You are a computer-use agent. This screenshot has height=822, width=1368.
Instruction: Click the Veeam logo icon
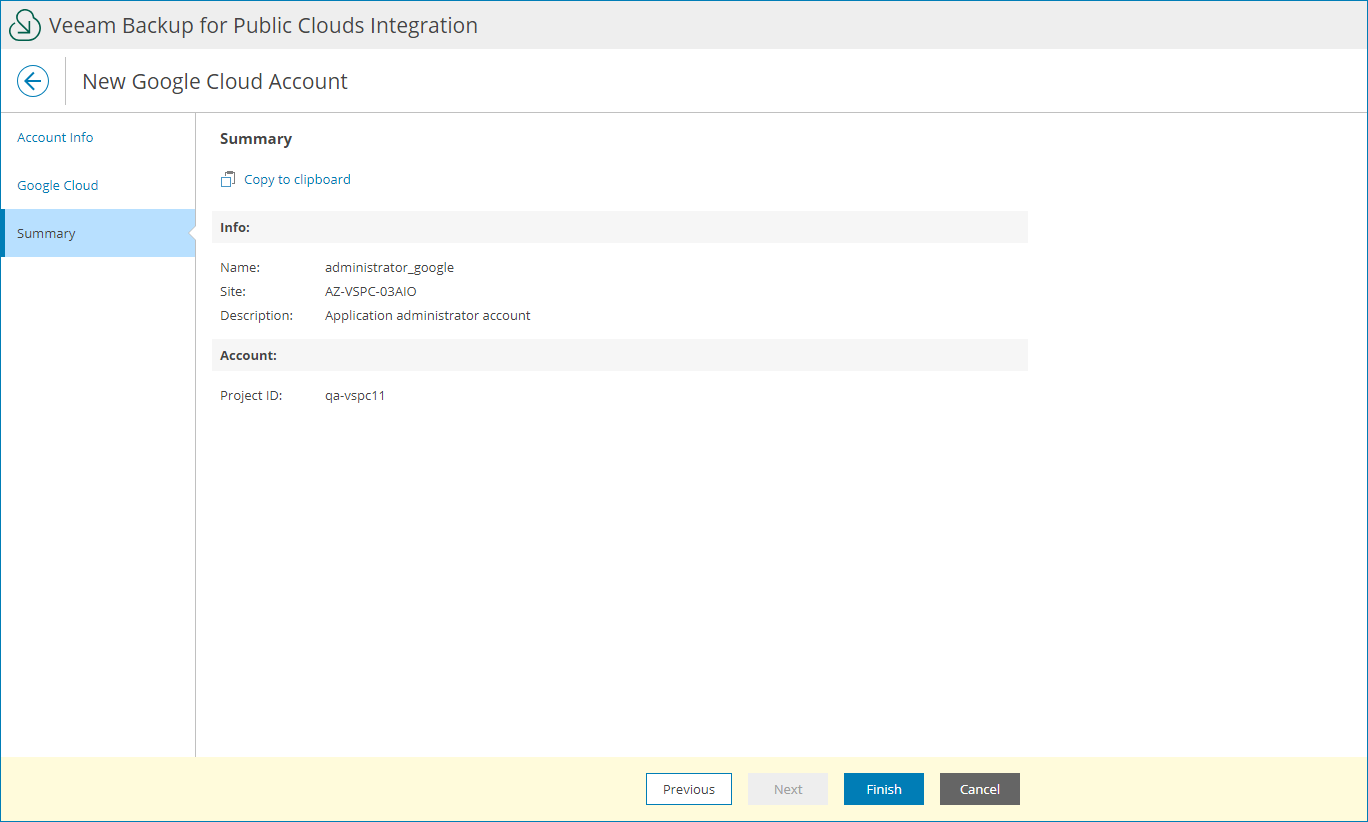click(x=25, y=25)
